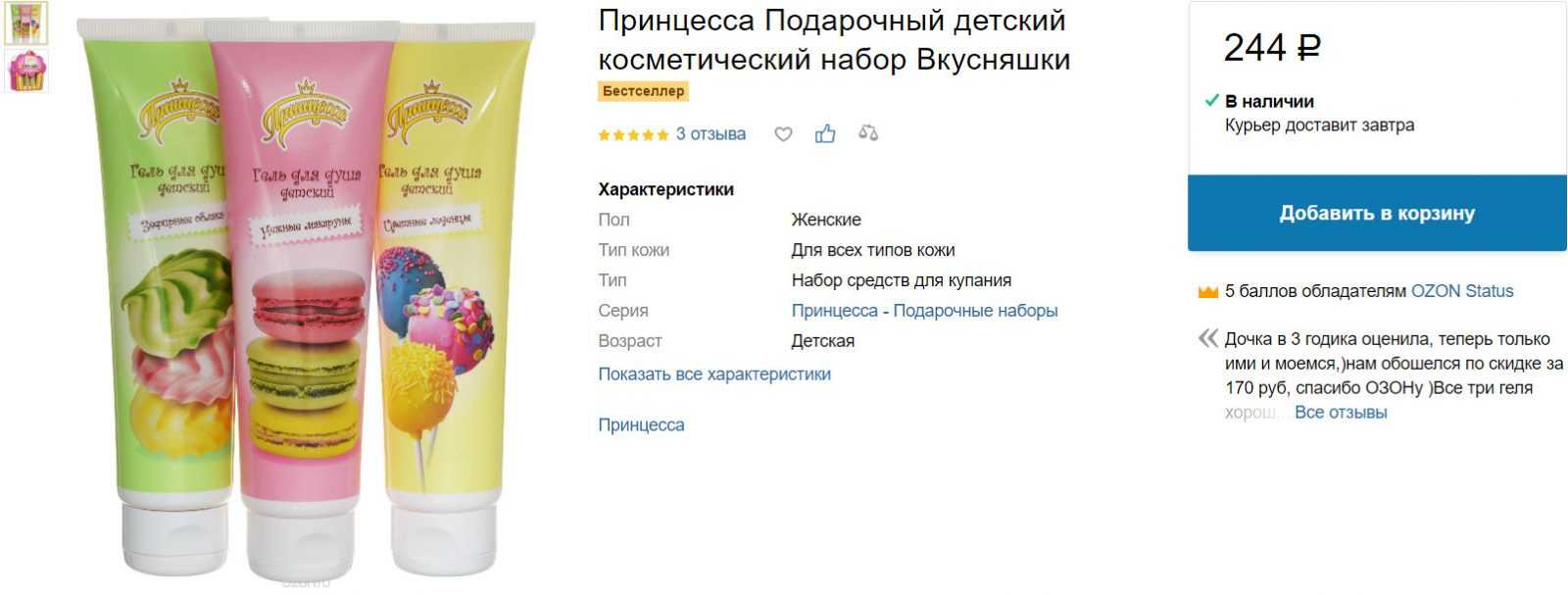The width and height of the screenshot is (1568, 595).
Task: Click the compare scales icon
Action: pyautogui.click(x=868, y=133)
